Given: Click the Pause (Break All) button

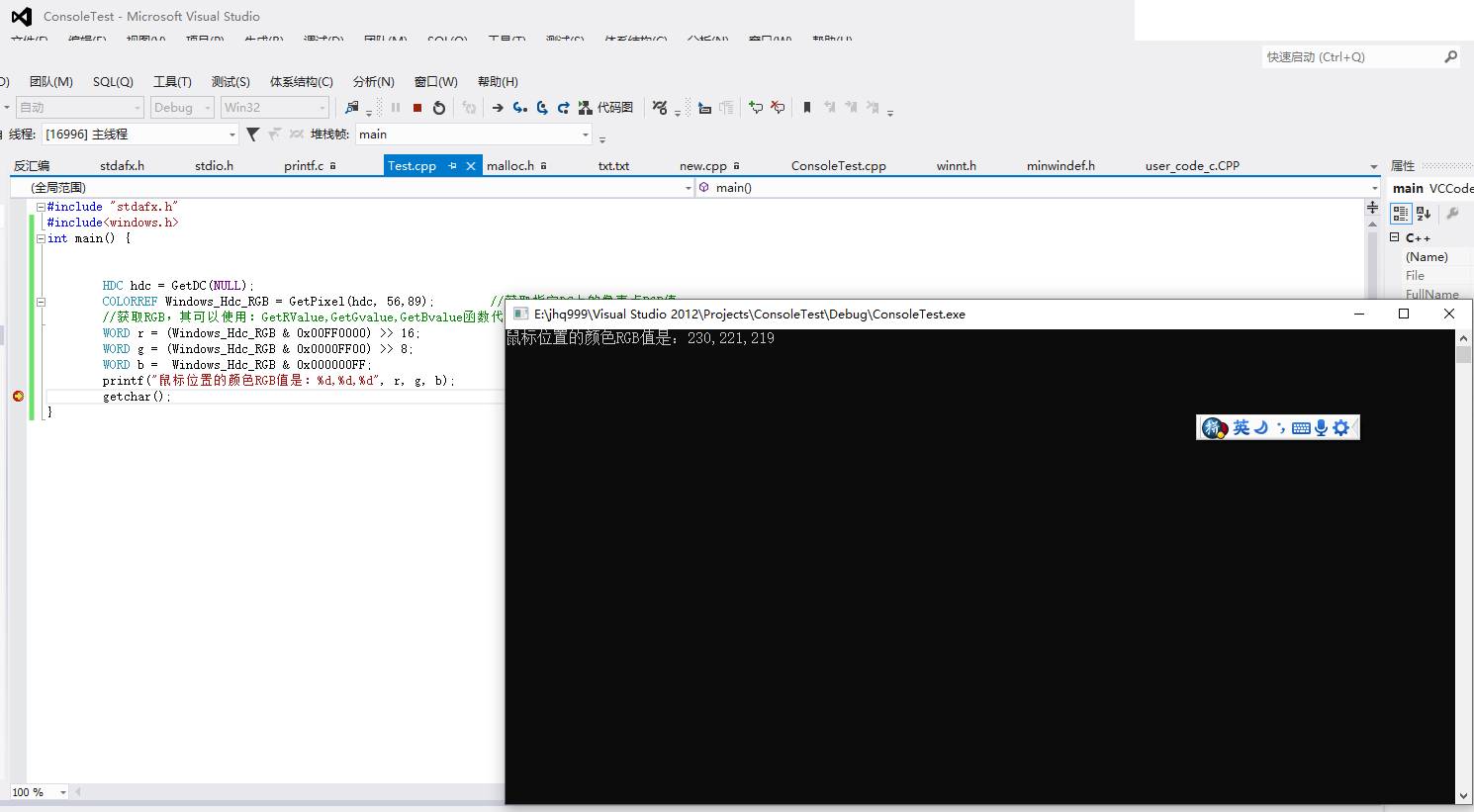Looking at the screenshot, I should pos(395,108).
